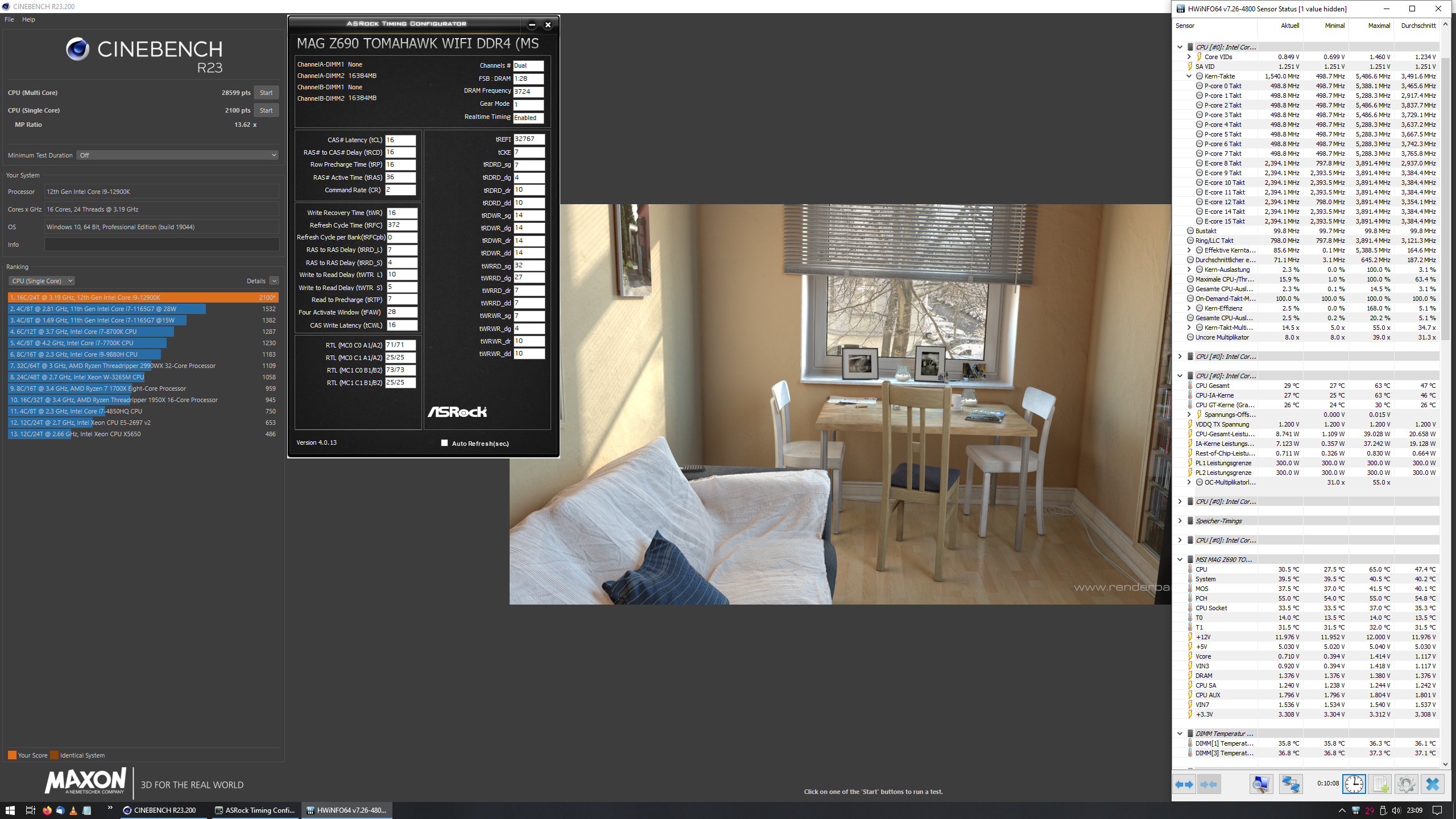
Task: Collapse the DIMM Temperatur sensor group
Action: (1180, 734)
